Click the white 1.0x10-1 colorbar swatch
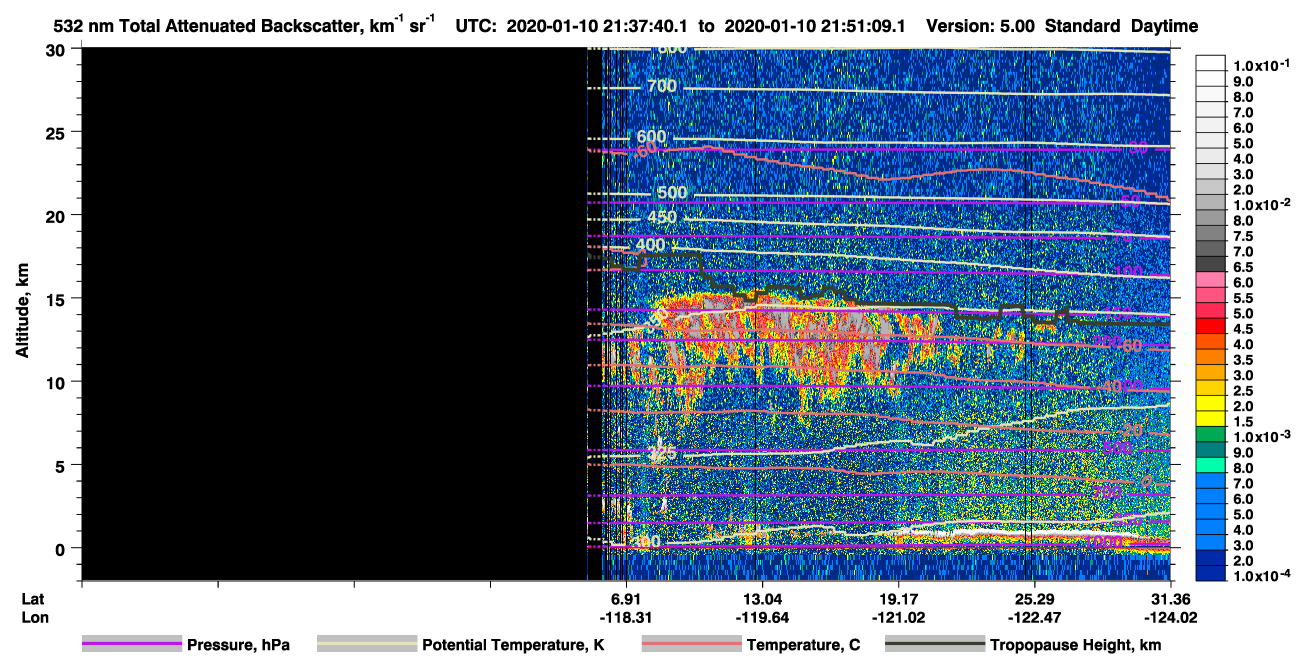Screen dimensions: 1300x667 [1211, 62]
